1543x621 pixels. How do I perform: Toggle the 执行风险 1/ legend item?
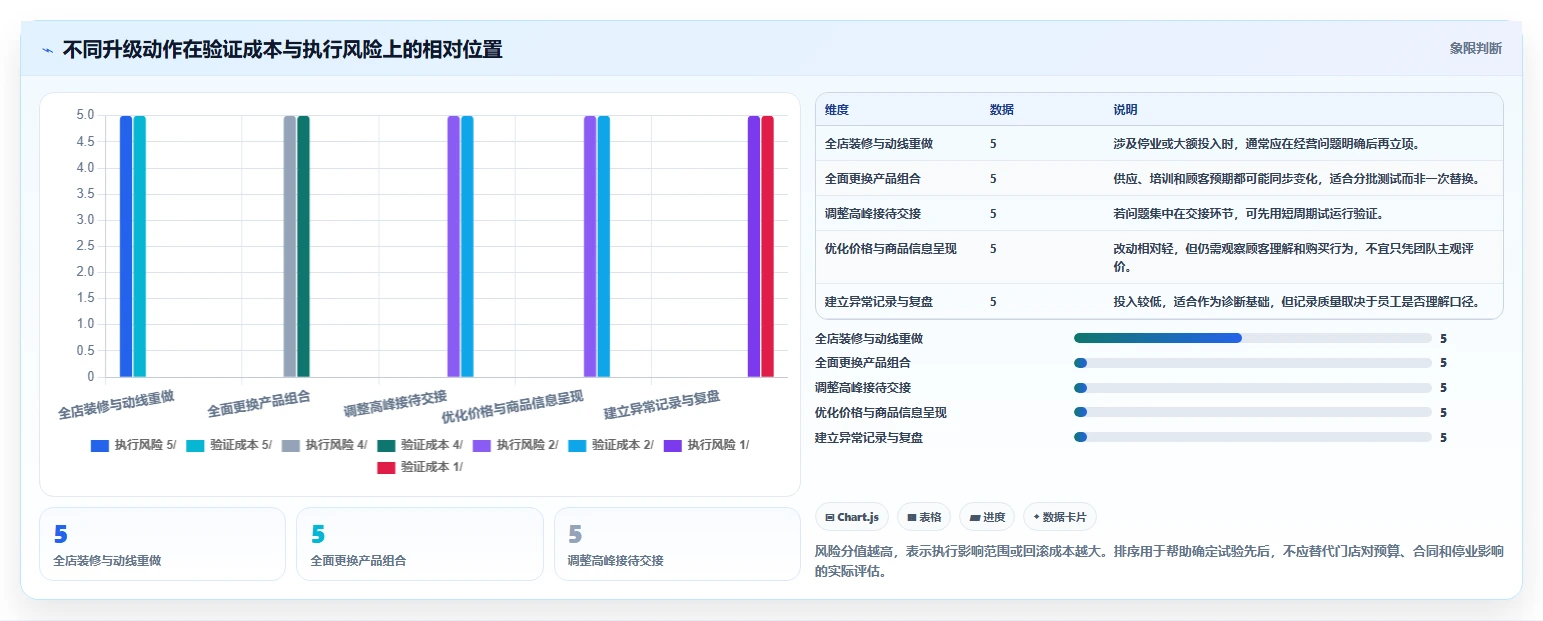tap(706, 445)
